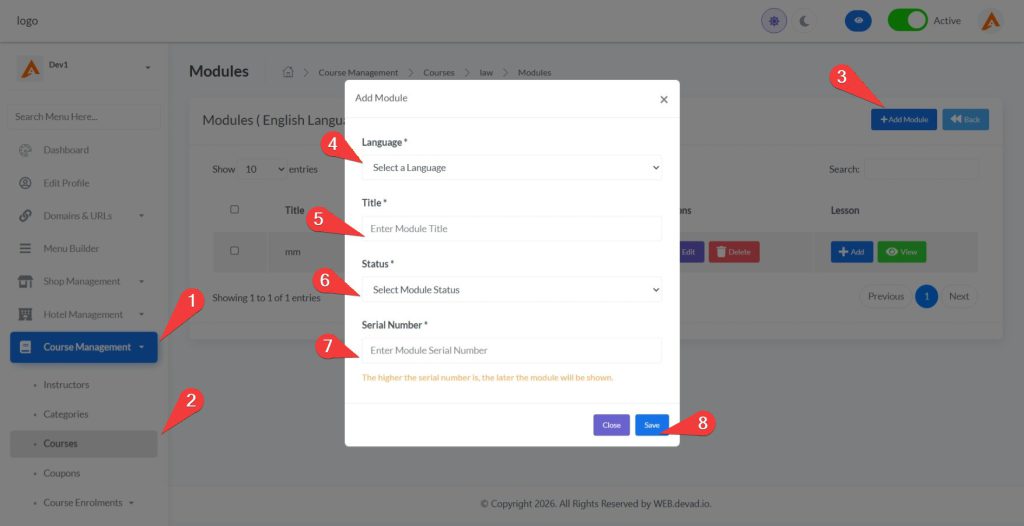Click the Dashboard palette icon in sidebar
The height and width of the screenshot is (526, 1024).
pos(26,150)
